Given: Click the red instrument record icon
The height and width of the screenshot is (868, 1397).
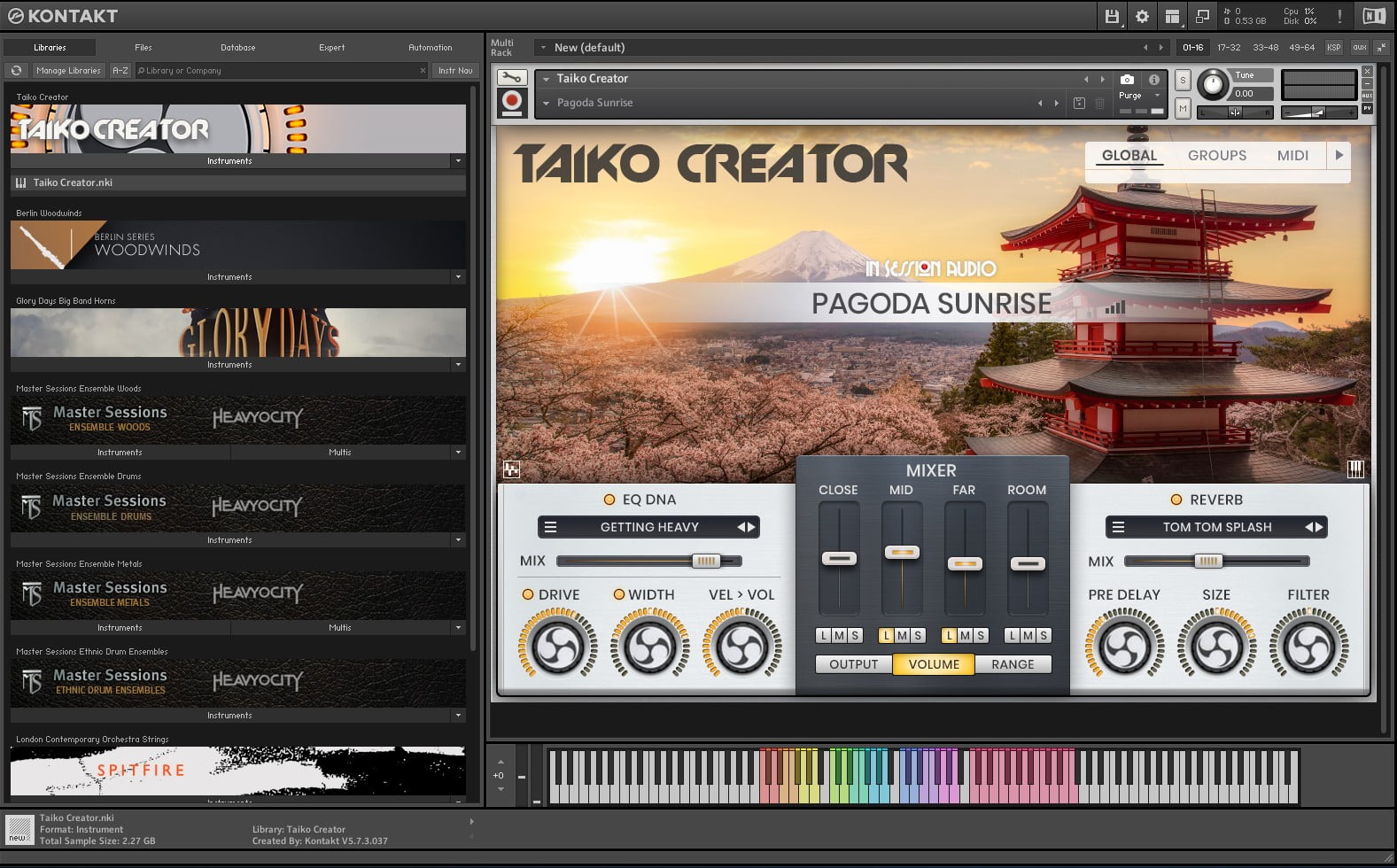Looking at the screenshot, I should coord(512,102).
